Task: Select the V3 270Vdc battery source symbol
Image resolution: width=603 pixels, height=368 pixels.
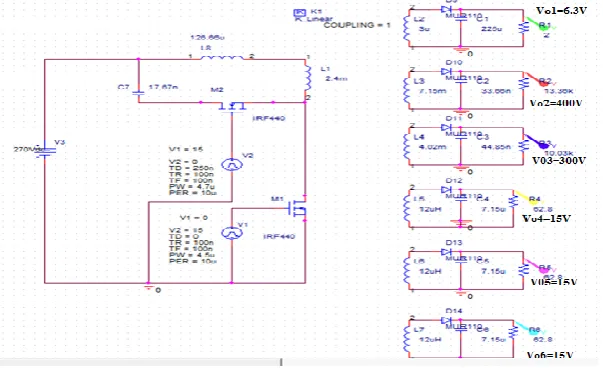Action: [45, 152]
